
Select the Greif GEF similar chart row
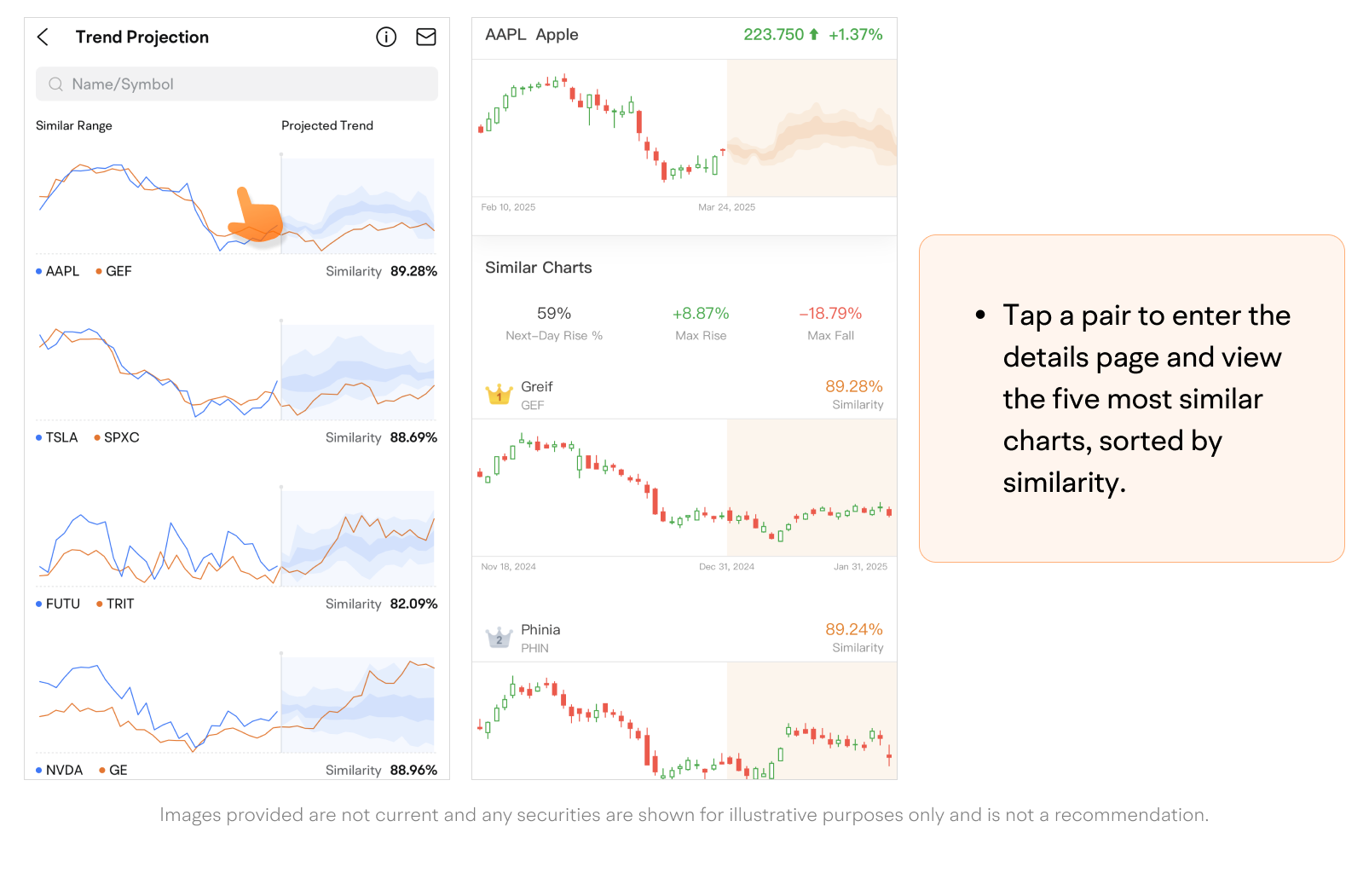click(x=684, y=395)
